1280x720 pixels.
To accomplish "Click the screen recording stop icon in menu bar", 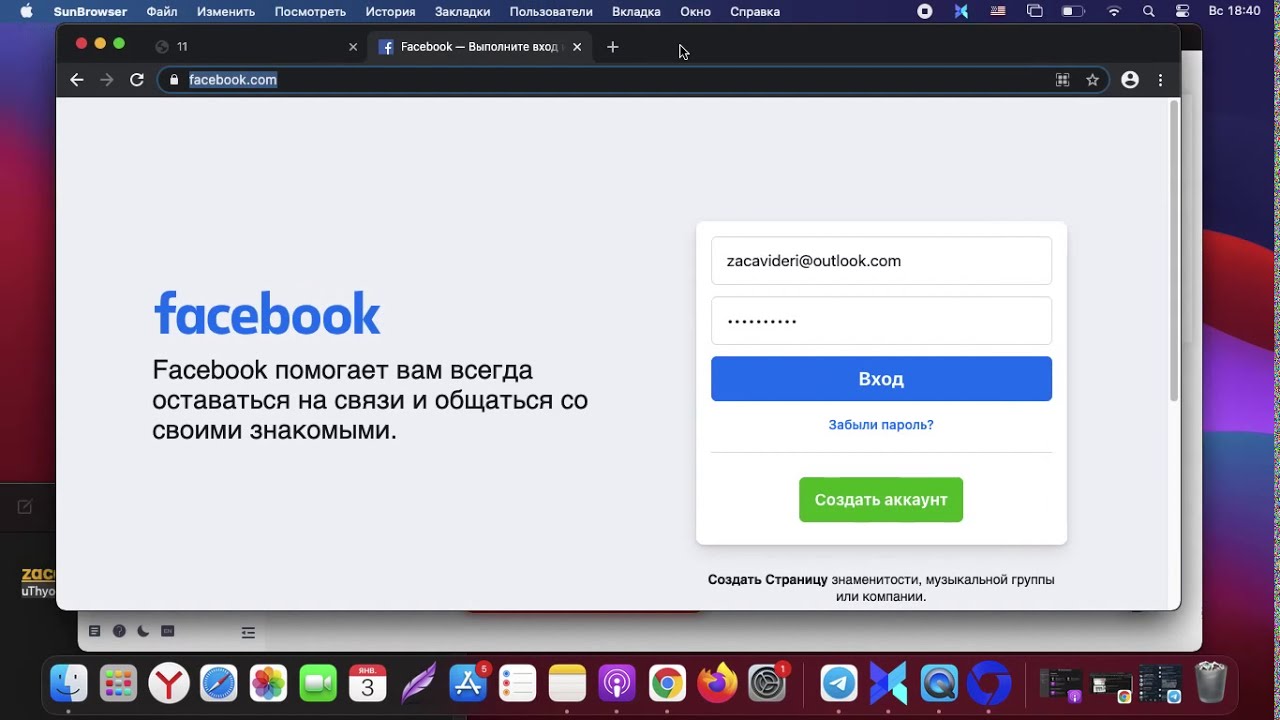I will 925,12.
